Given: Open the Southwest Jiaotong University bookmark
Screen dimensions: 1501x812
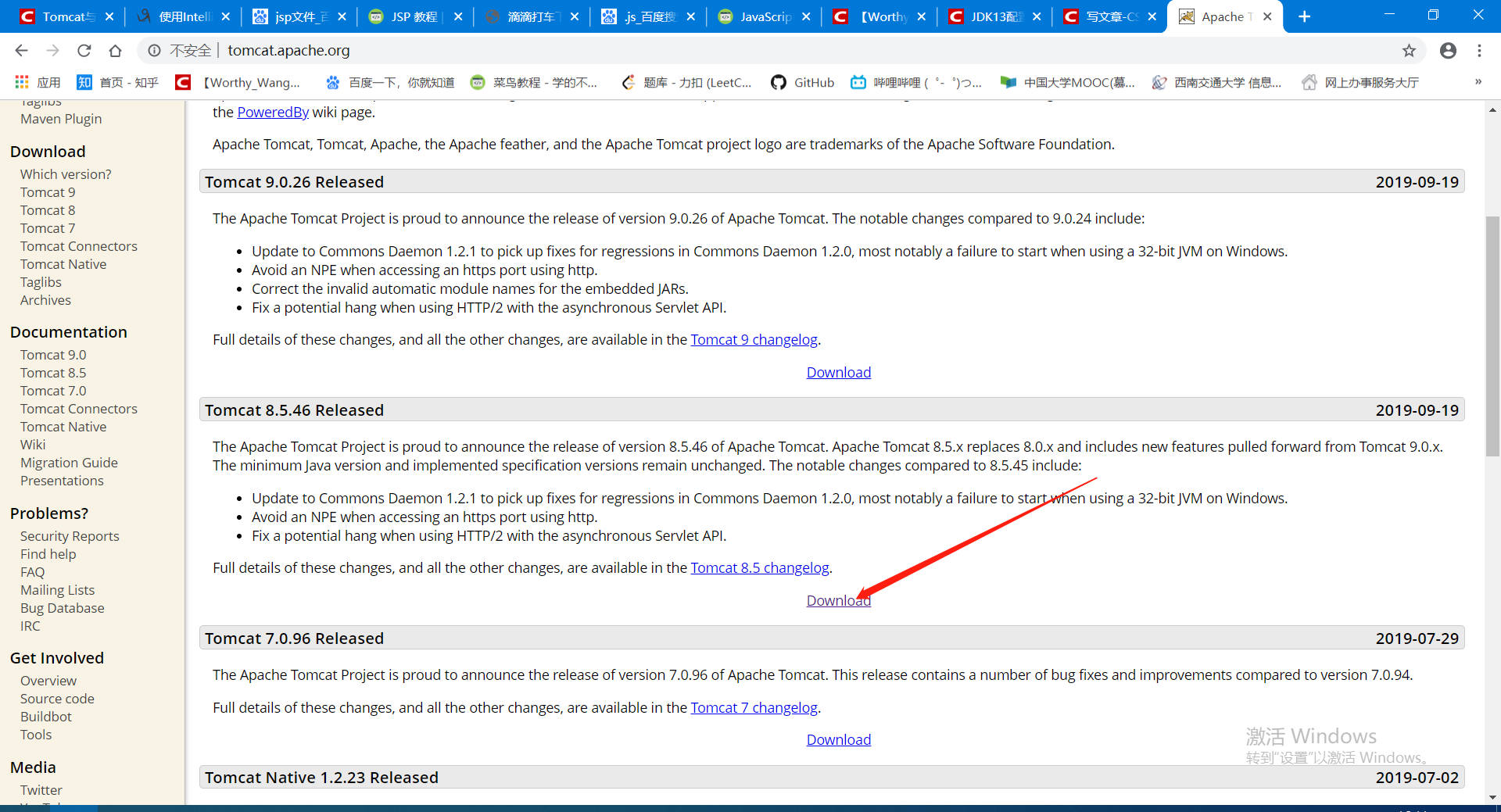Looking at the screenshot, I should pos(1216,82).
